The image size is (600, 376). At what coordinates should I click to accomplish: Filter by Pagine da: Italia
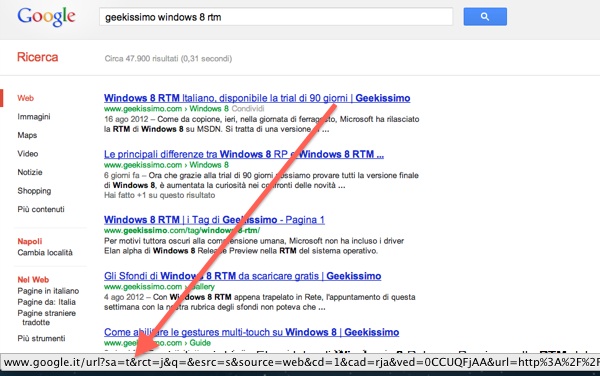click(x=47, y=302)
